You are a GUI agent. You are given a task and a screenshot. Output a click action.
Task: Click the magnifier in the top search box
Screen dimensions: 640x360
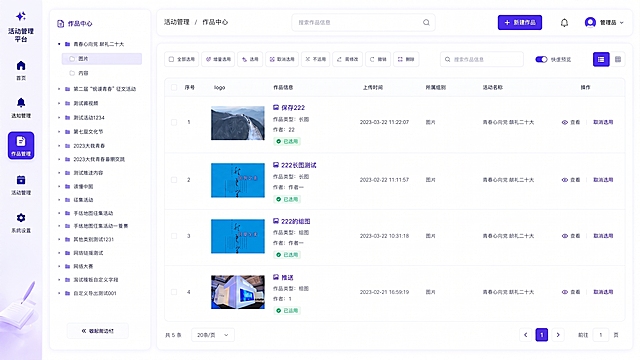tap(426, 22)
